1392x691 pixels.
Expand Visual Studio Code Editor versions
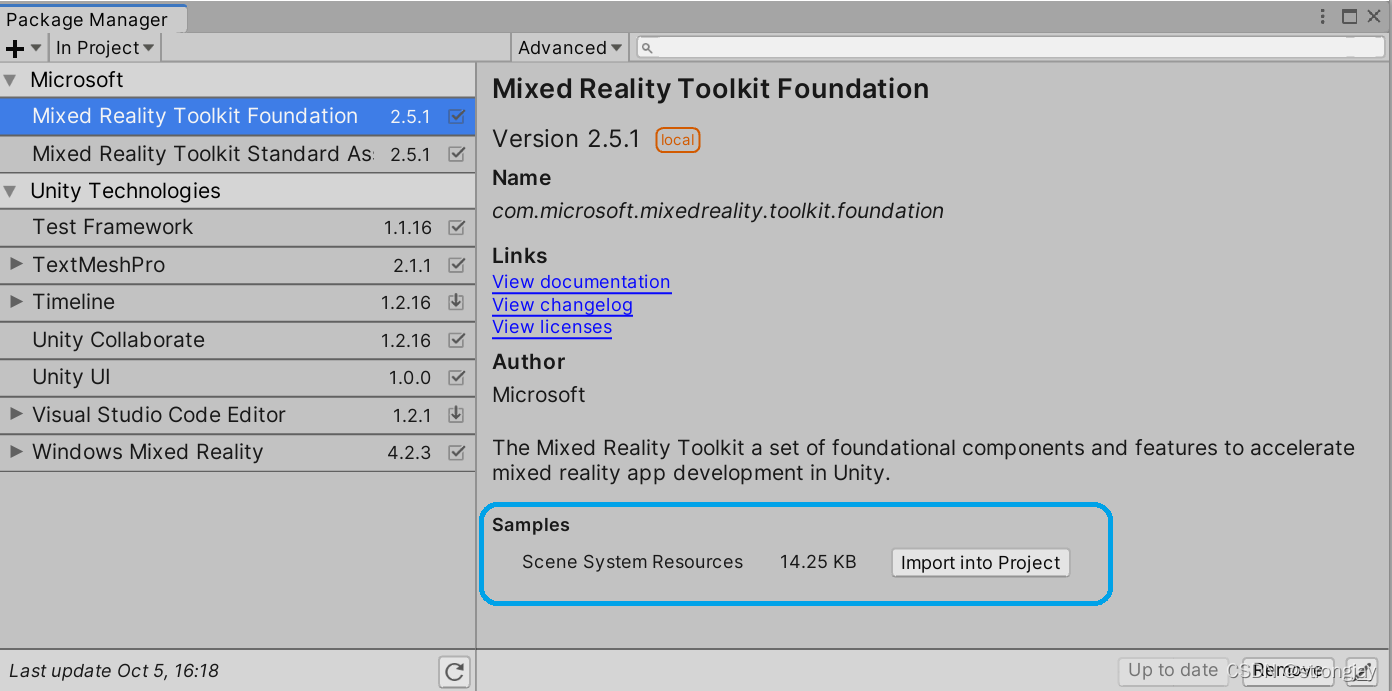[15, 414]
